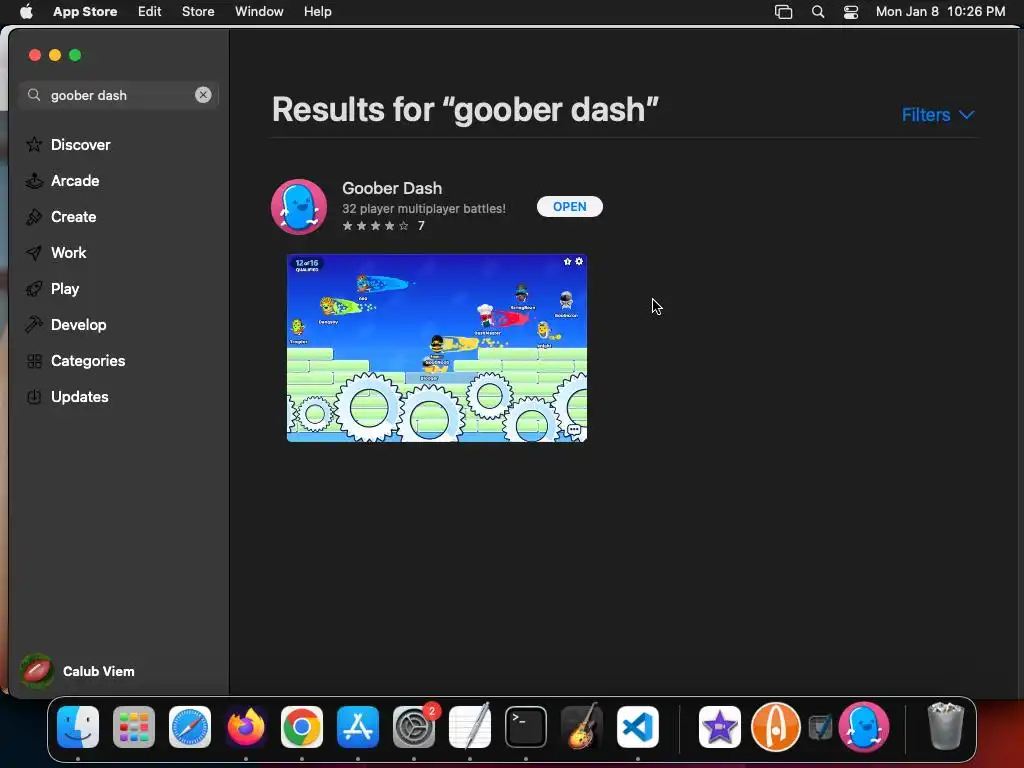Open Finder from the Dock
Viewport: 1024px width, 768px height.
pos(78,727)
